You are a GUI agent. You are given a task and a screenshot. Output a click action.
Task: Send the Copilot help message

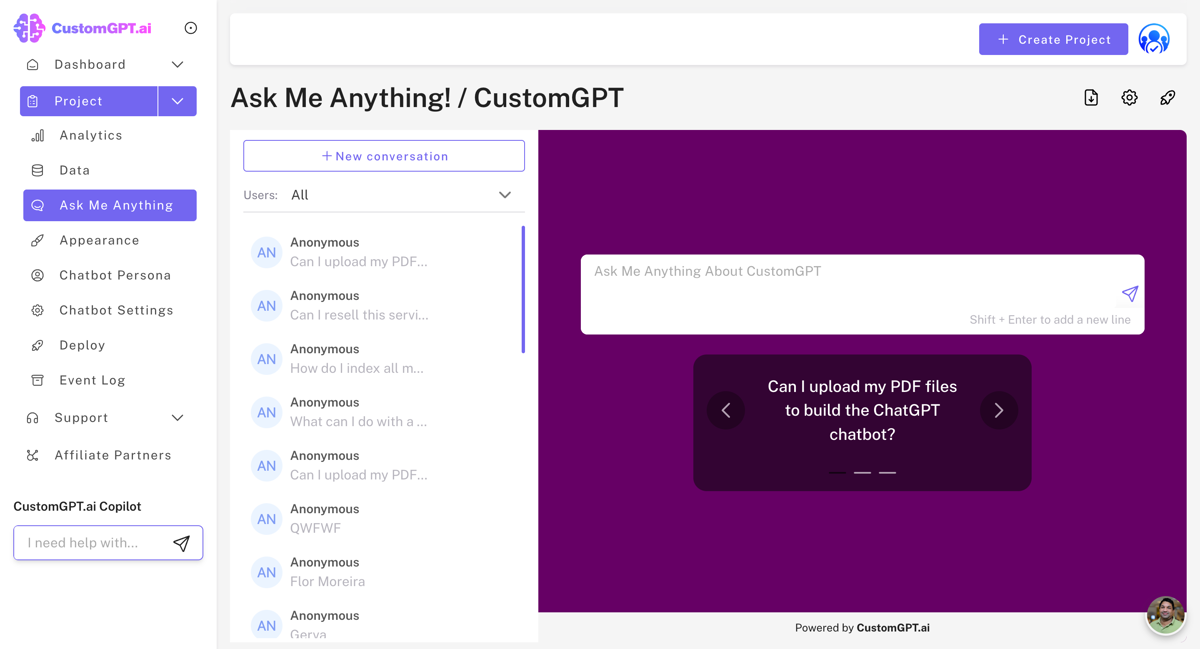pyautogui.click(x=181, y=543)
